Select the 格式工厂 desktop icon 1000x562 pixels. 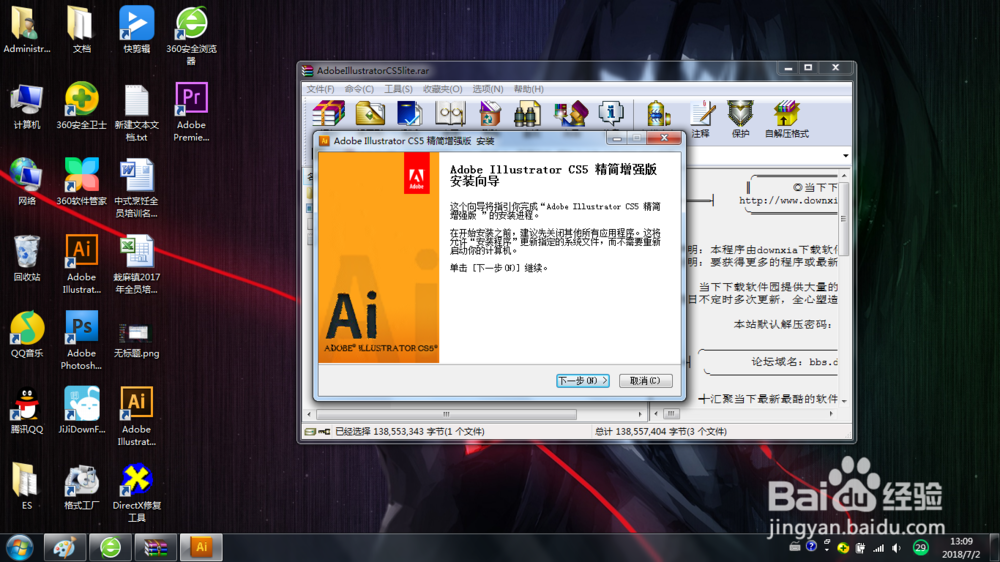coord(82,486)
